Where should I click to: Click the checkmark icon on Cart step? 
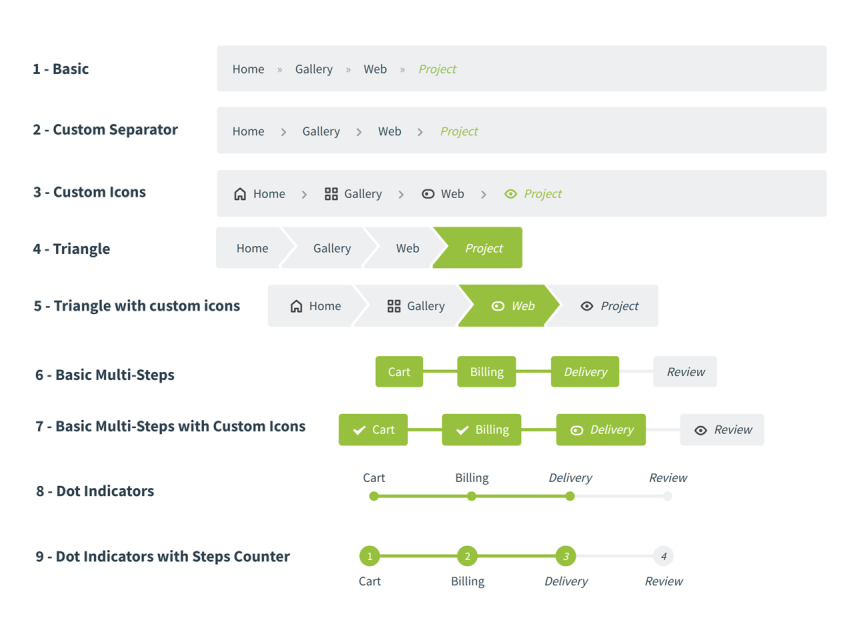point(359,430)
